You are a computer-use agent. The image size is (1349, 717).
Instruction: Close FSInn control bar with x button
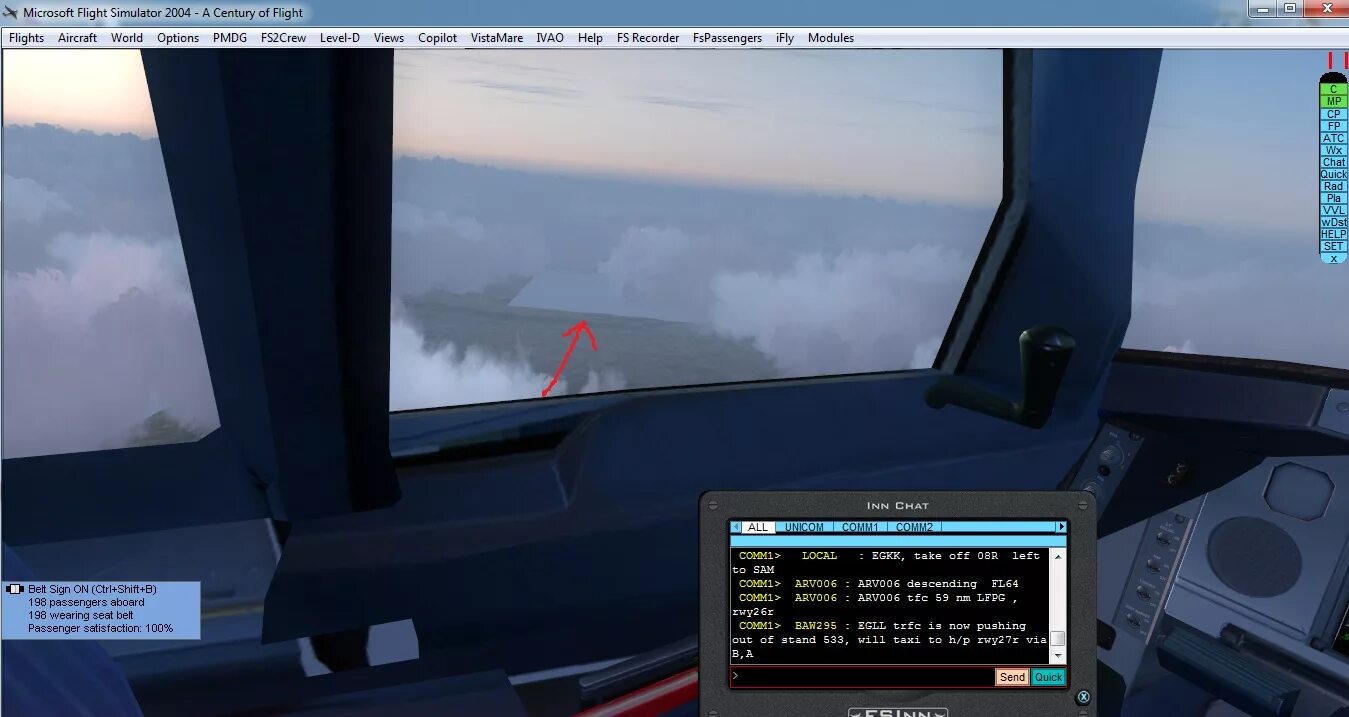pyautogui.click(x=1333, y=258)
